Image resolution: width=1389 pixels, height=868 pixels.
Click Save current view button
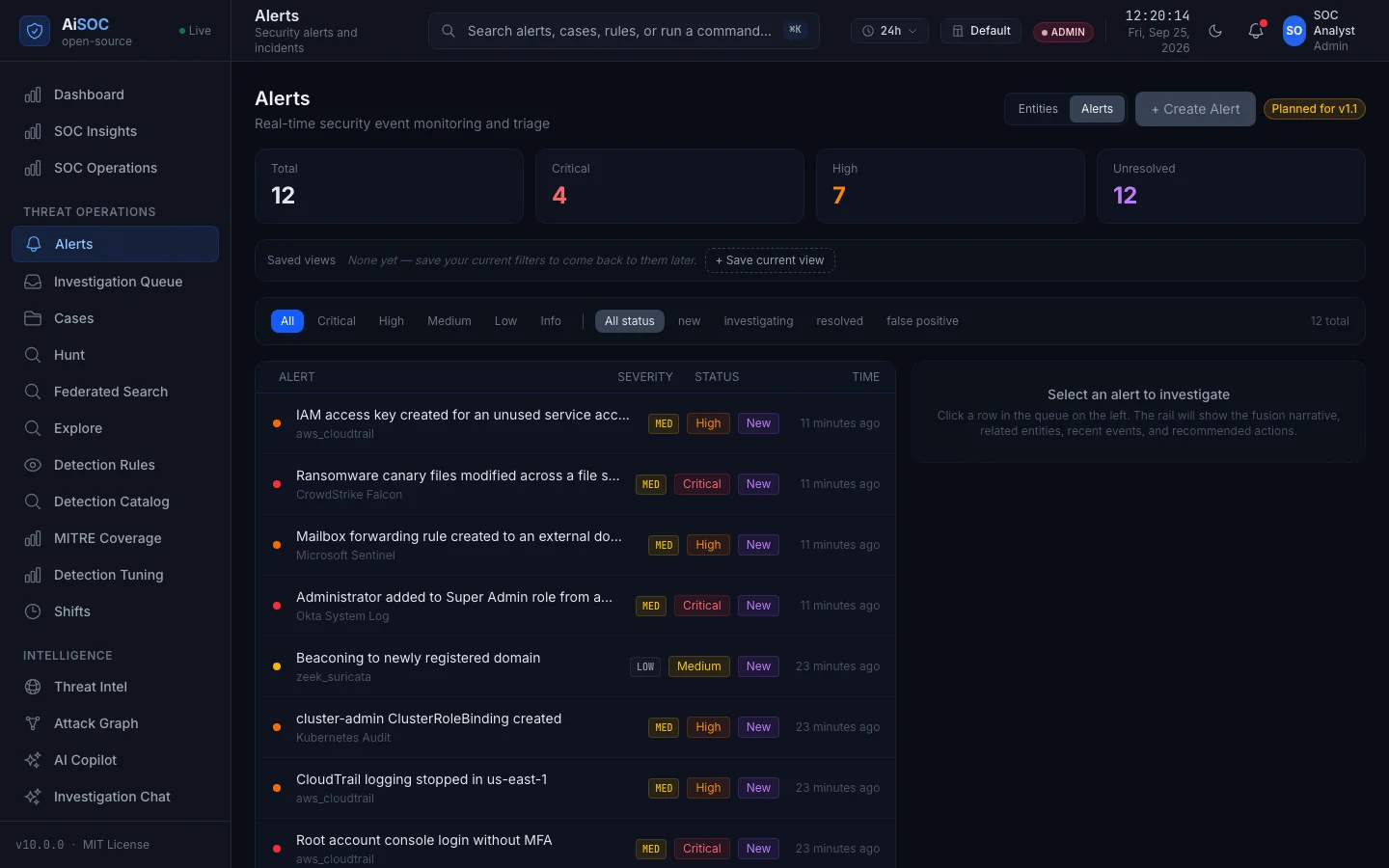(x=770, y=260)
